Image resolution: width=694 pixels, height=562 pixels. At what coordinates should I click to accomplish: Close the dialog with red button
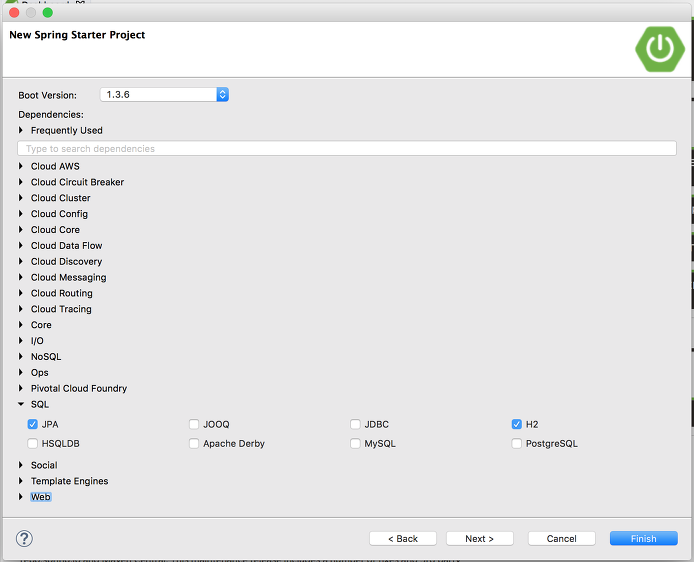(x=14, y=12)
